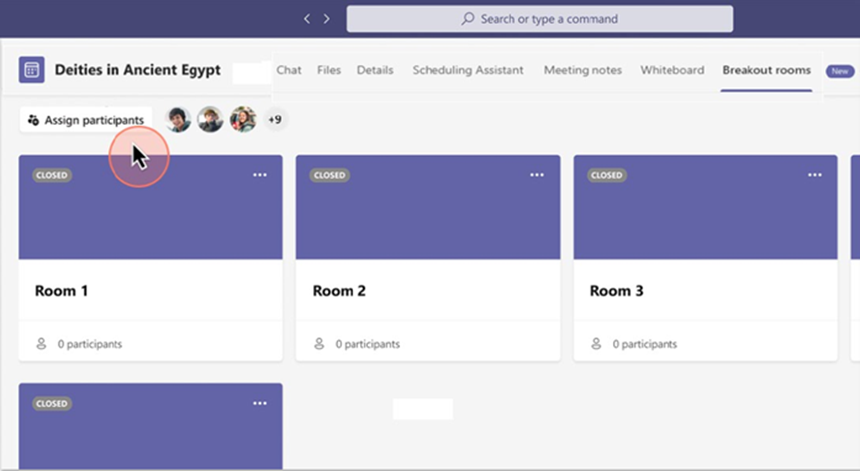
Task: Open Room 3 more options menu
Action: (x=815, y=175)
